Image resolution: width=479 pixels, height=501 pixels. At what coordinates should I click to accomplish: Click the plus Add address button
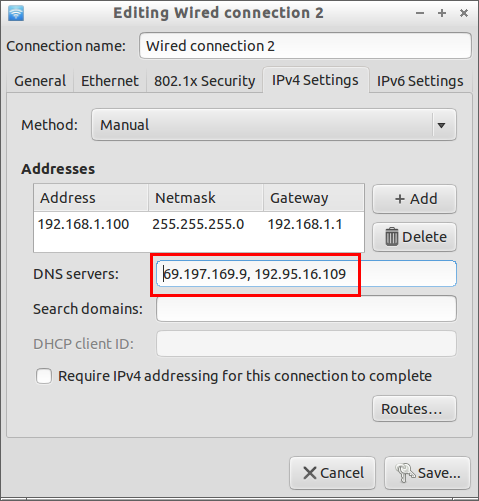coord(414,199)
